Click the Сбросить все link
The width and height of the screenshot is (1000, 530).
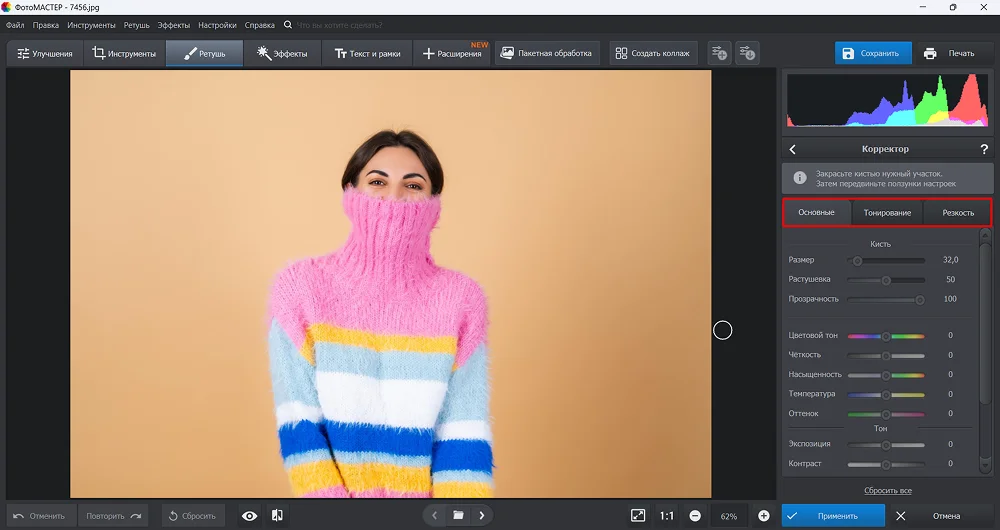click(x=888, y=490)
